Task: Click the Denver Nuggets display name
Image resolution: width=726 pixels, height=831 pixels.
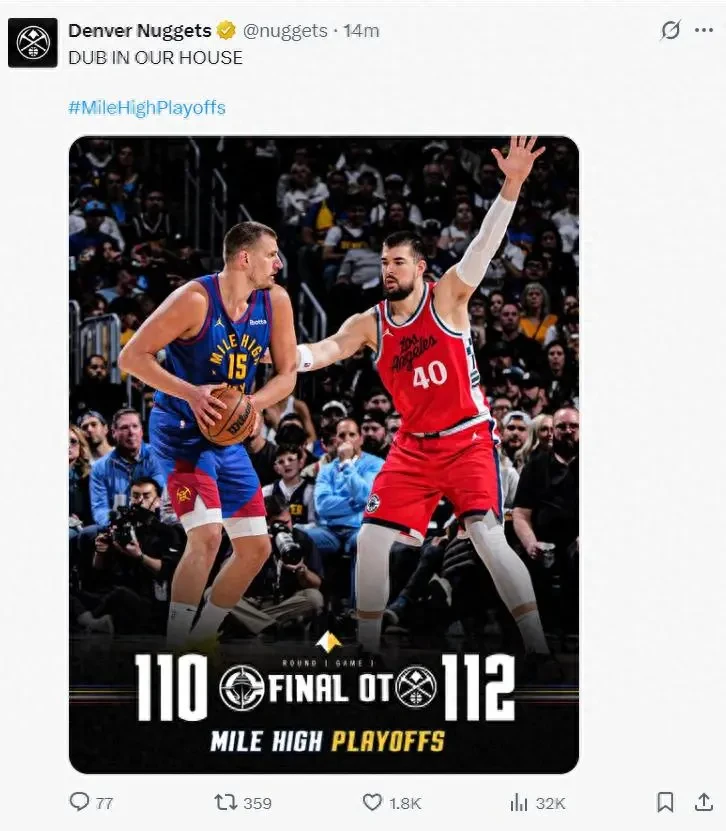Action: coord(140,31)
